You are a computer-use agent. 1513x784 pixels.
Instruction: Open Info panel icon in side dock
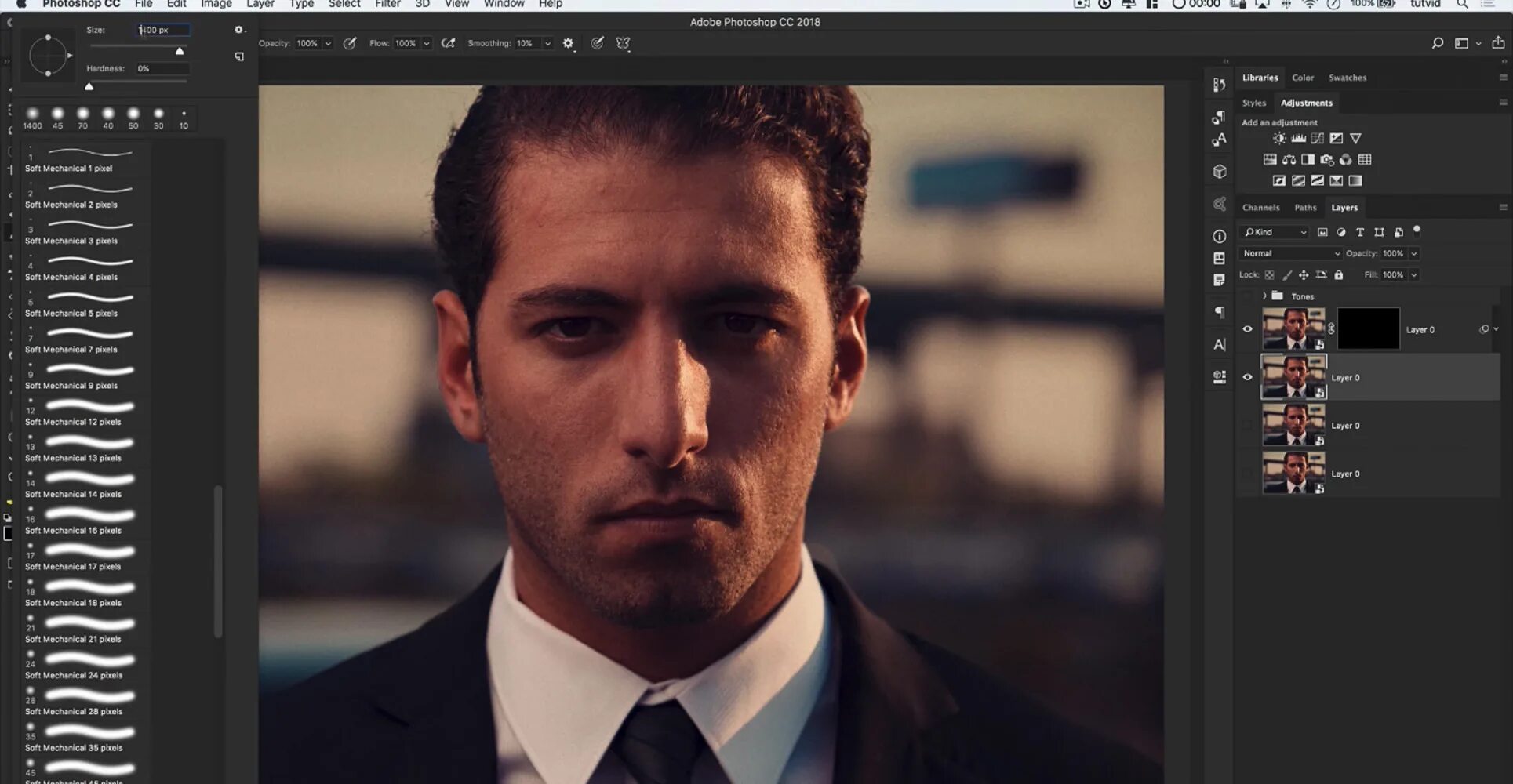point(1219,236)
